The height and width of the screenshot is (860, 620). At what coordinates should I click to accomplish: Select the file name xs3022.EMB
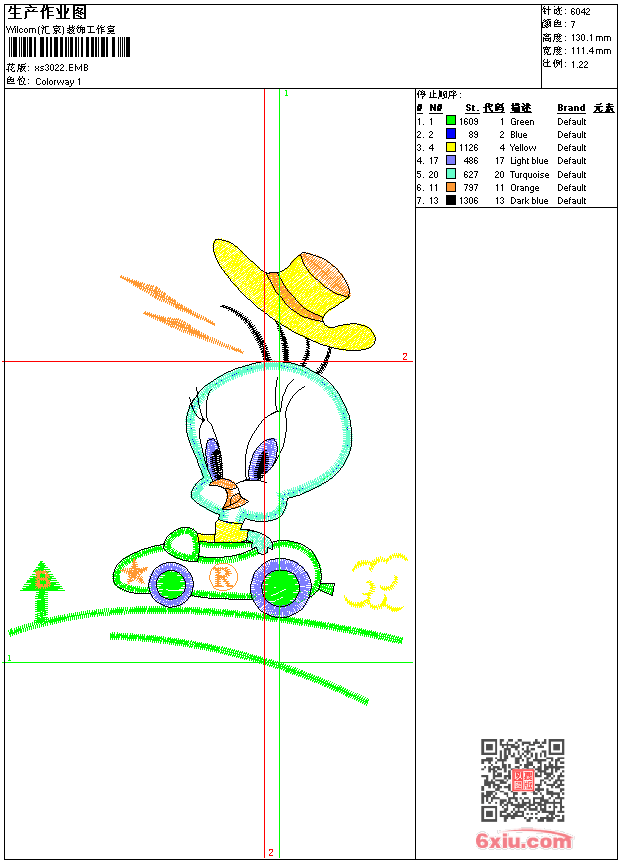pos(61,68)
